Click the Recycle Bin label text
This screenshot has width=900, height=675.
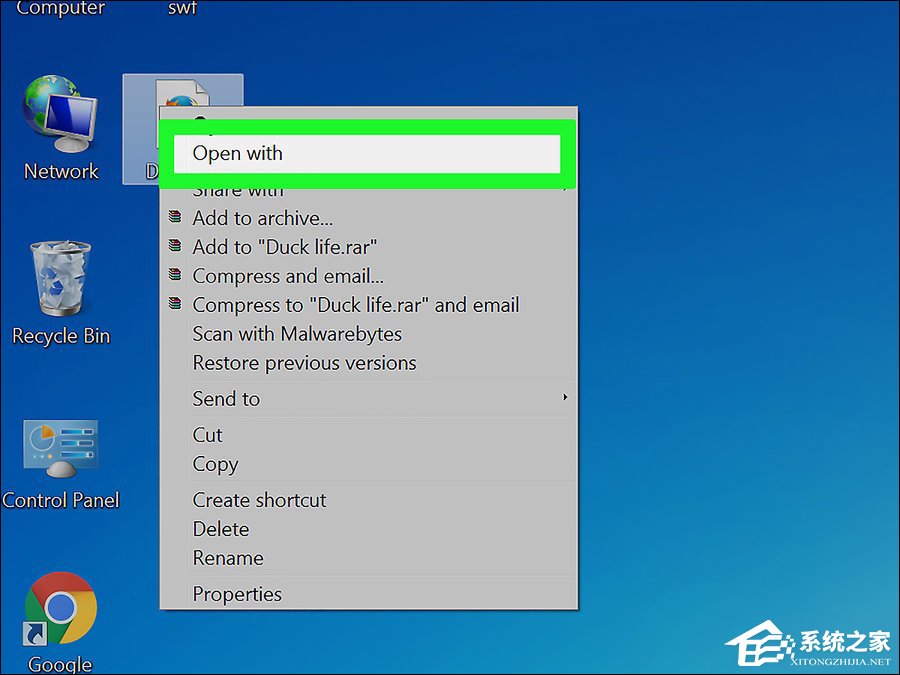click(x=61, y=336)
